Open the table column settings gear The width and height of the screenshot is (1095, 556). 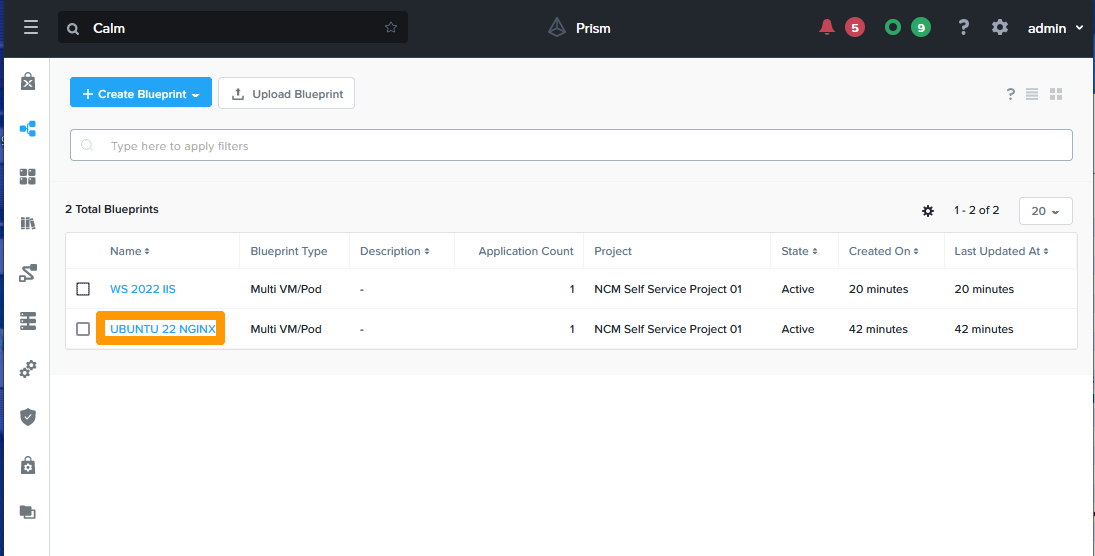pyautogui.click(x=927, y=211)
